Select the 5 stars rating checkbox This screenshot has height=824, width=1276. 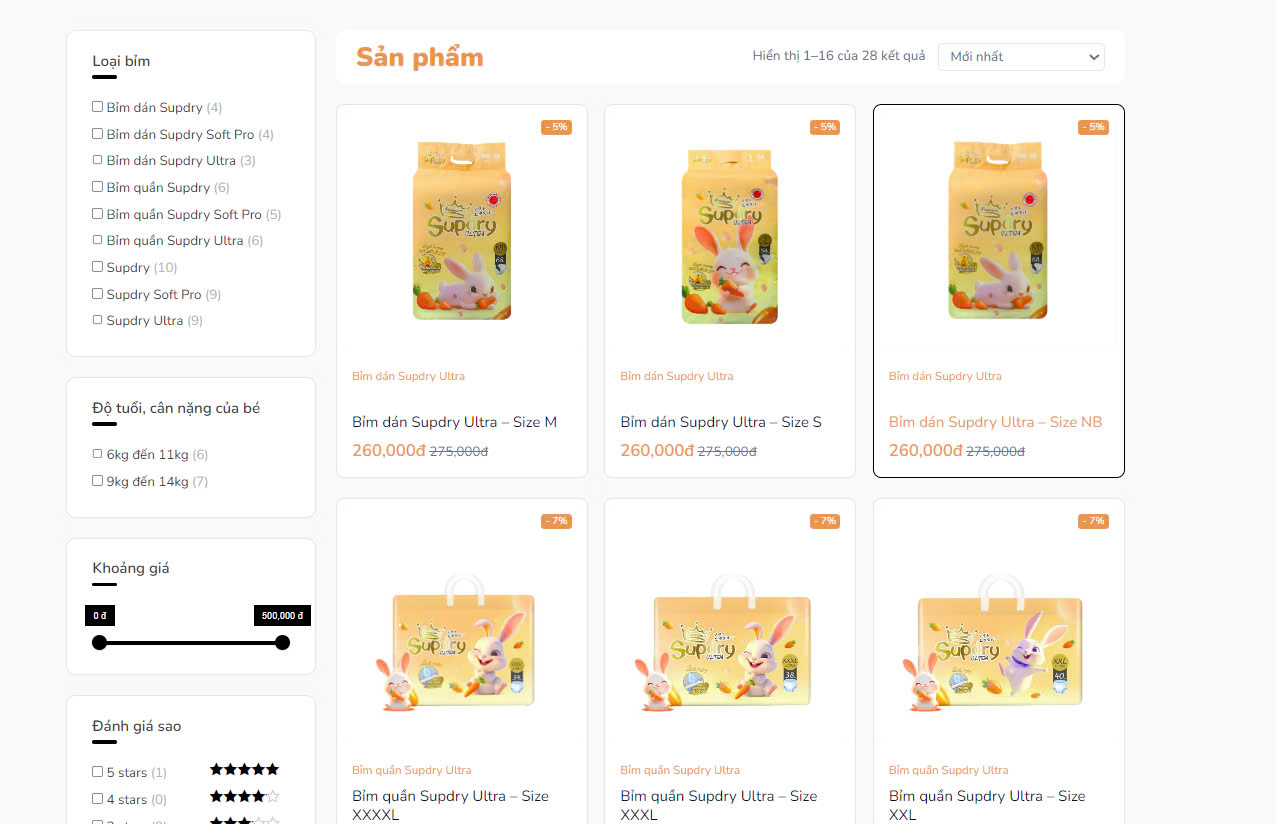pos(98,772)
